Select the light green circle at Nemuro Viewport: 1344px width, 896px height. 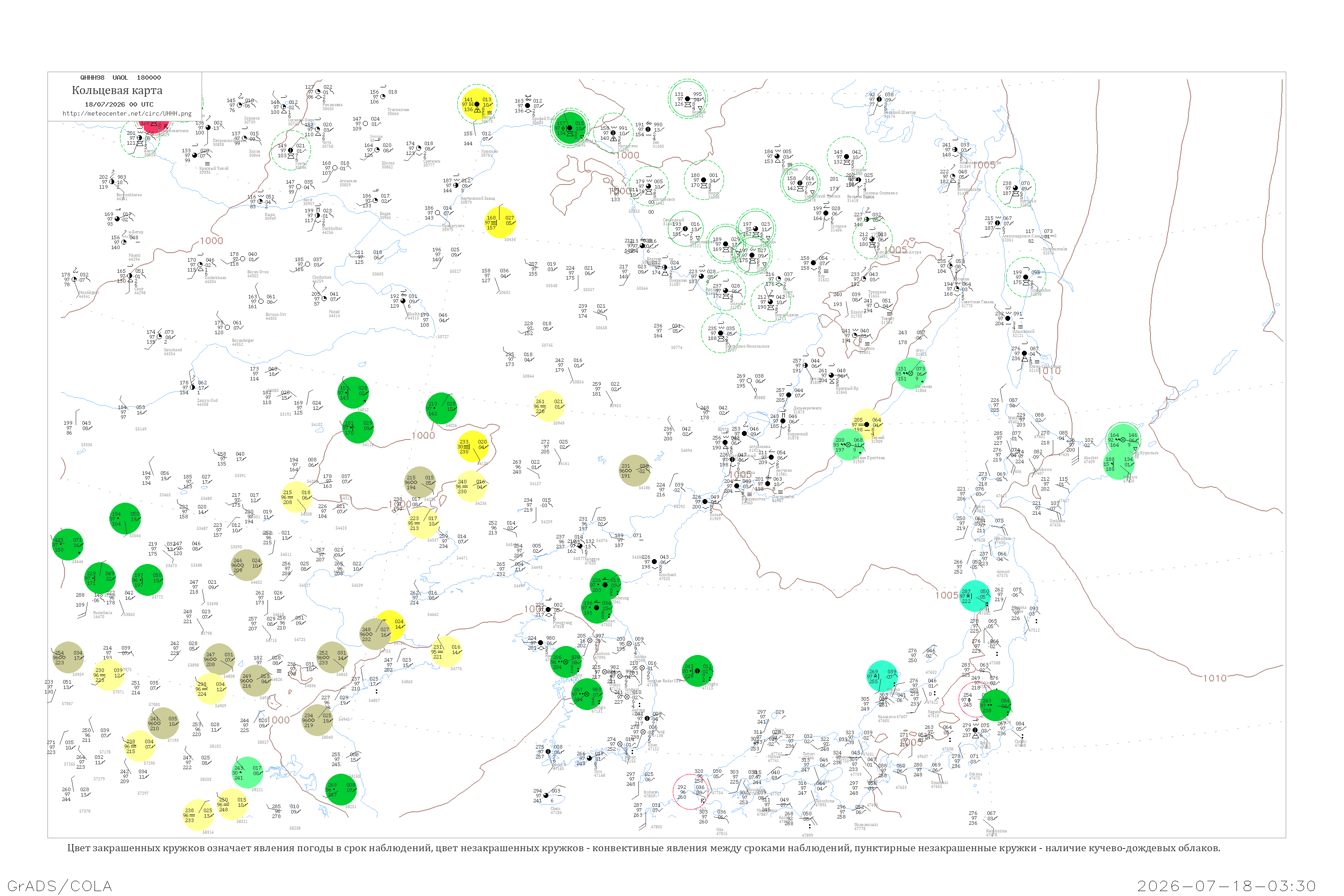click(1119, 463)
